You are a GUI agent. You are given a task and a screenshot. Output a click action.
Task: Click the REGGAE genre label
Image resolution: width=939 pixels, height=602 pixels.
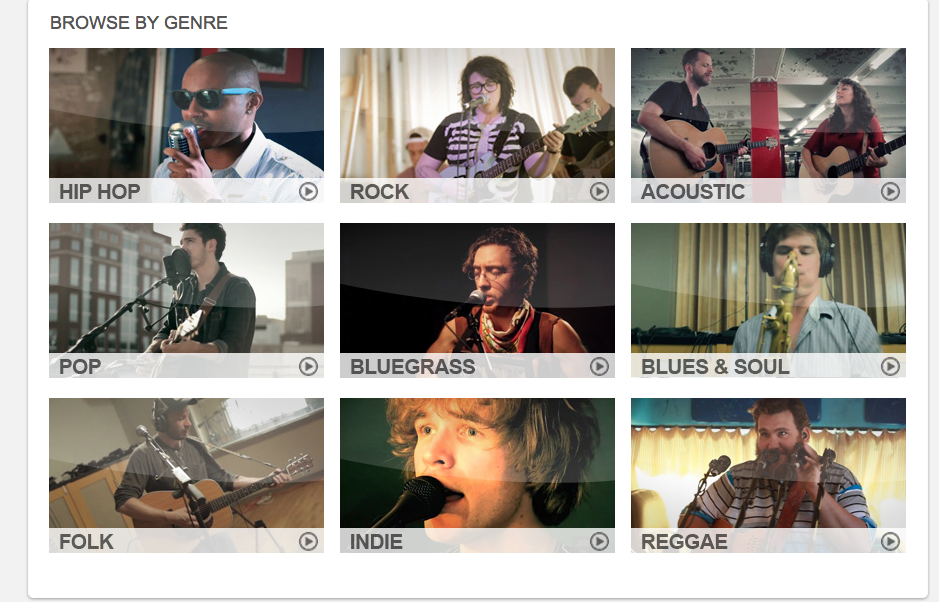(x=684, y=542)
